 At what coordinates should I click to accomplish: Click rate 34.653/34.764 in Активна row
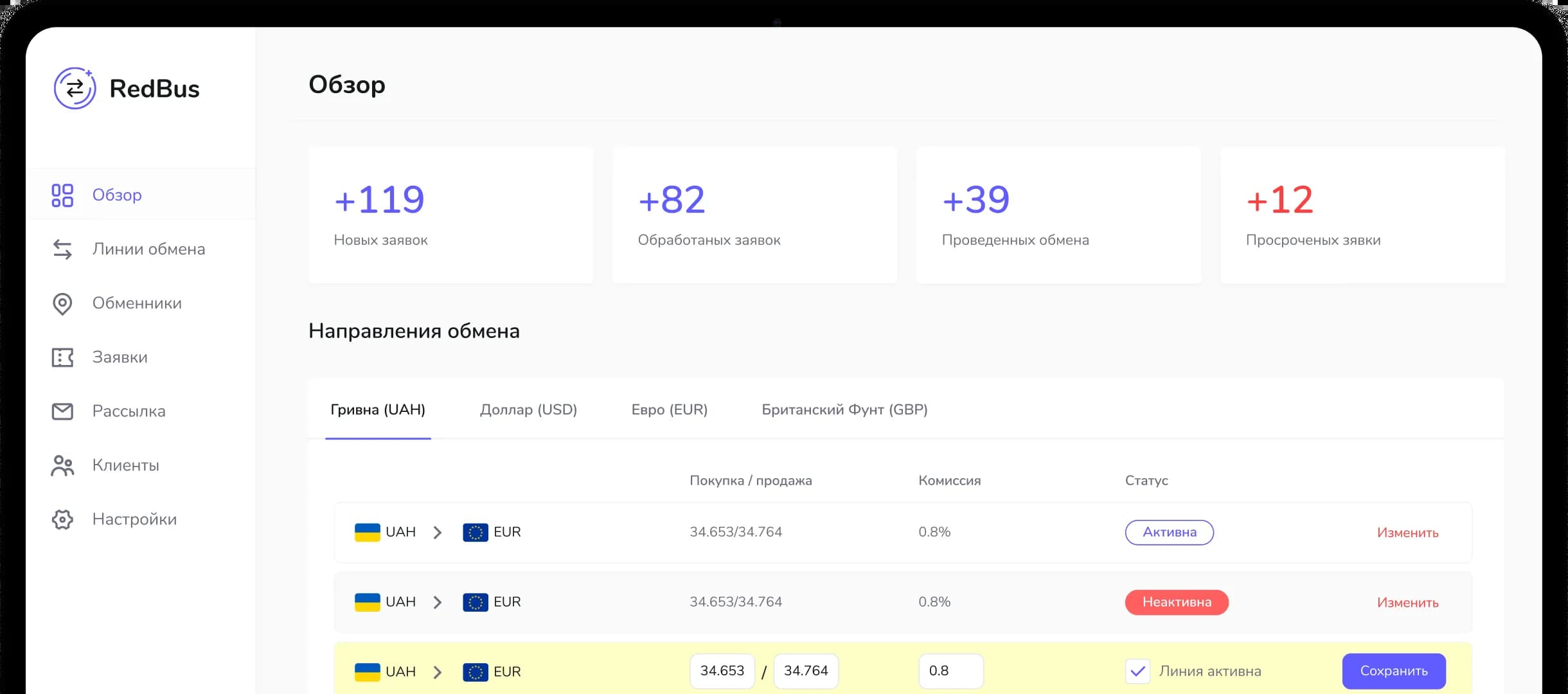[x=736, y=532]
